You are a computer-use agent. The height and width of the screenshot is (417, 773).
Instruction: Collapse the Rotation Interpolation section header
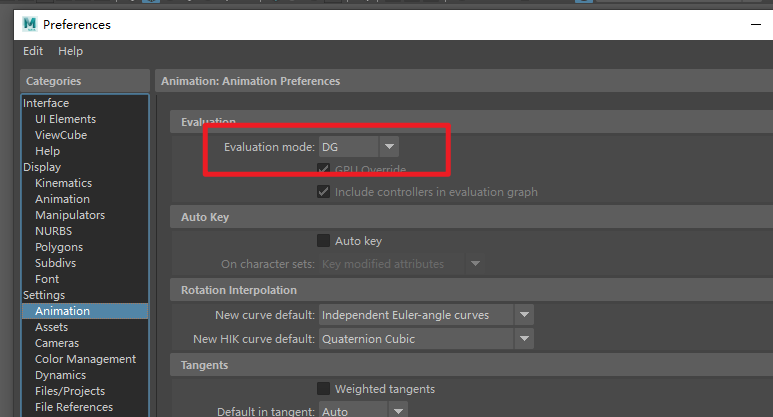[471, 290]
